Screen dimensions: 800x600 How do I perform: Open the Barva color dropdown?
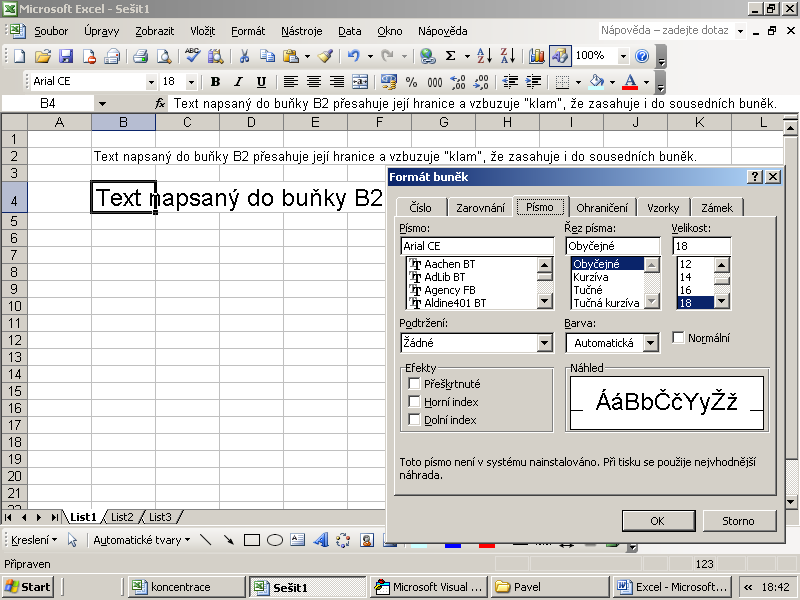pyautogui.click(x=651, y=343)
